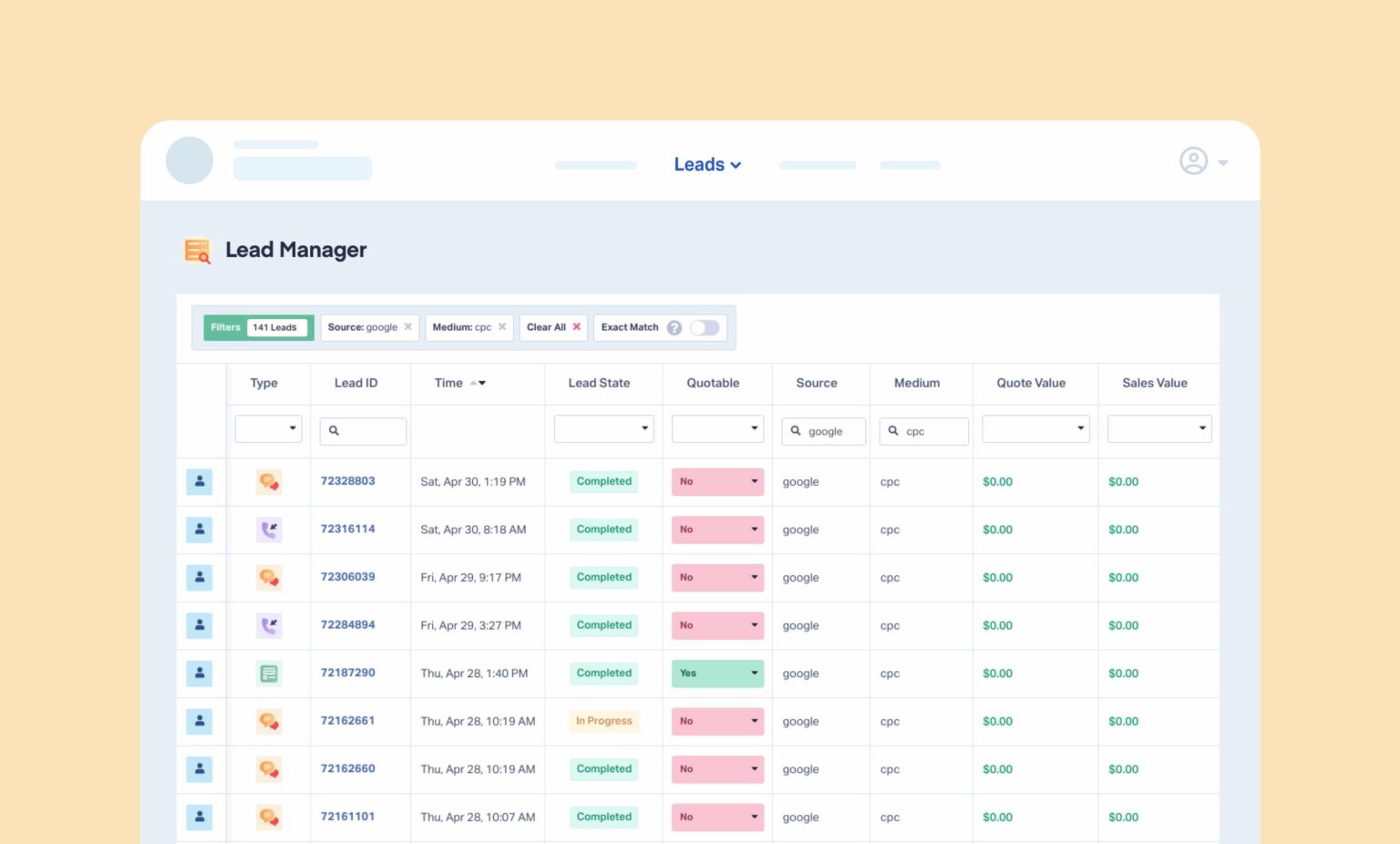Click inside the cpc Medium filter input

(x=925, y=431)
